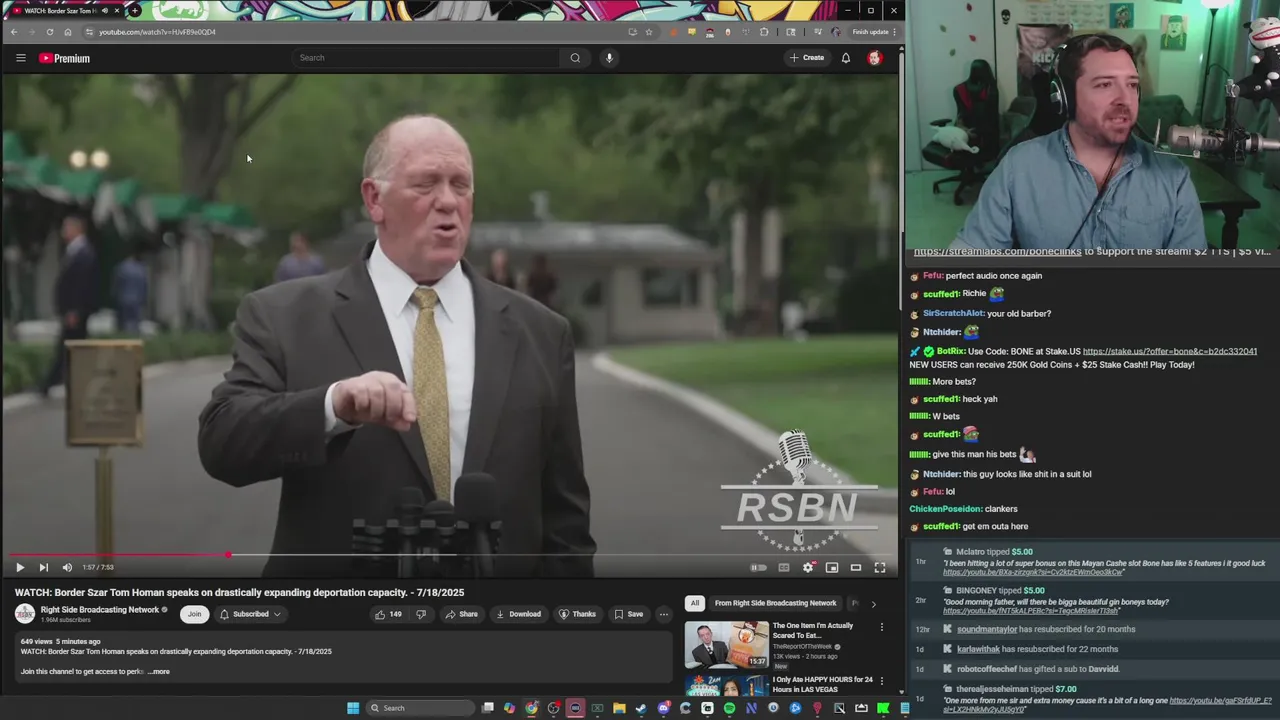This screenshot has width=1280, height=720.
Task: Focus the YouTube search box
Action: pyautogui.click(x=427, y=58)
